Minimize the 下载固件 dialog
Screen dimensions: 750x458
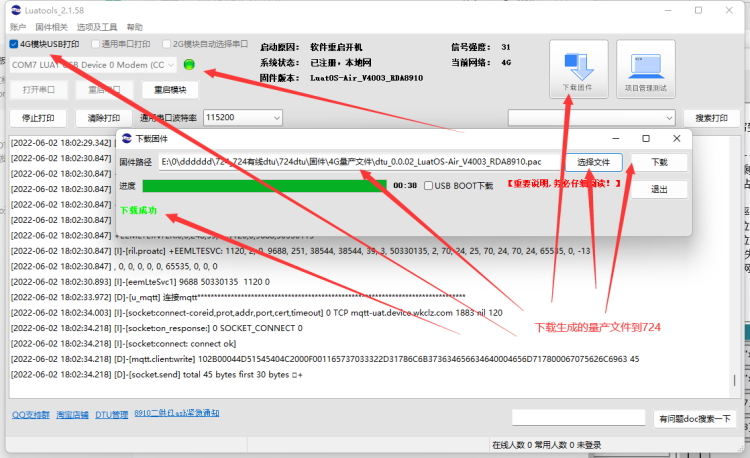coord(616,139)
